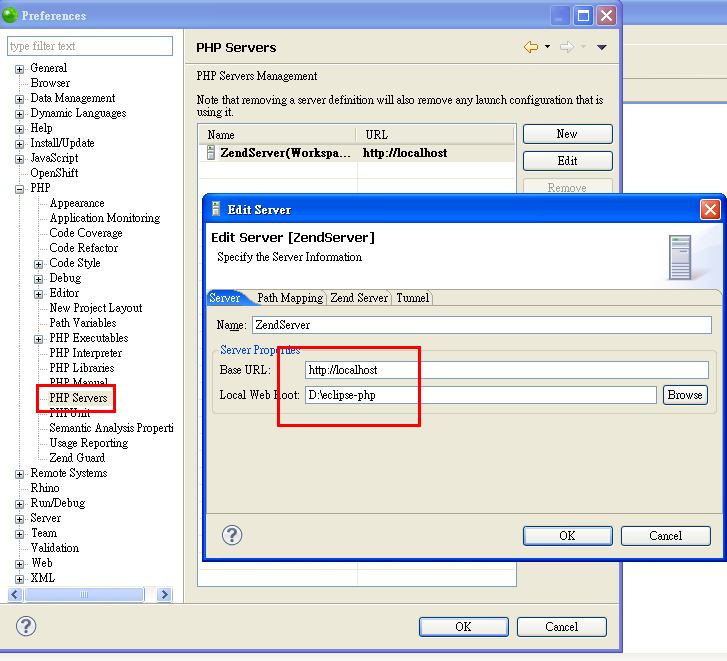Expand the PHP Executables node
Screen dimensions: 727x661
click(39, 339)
